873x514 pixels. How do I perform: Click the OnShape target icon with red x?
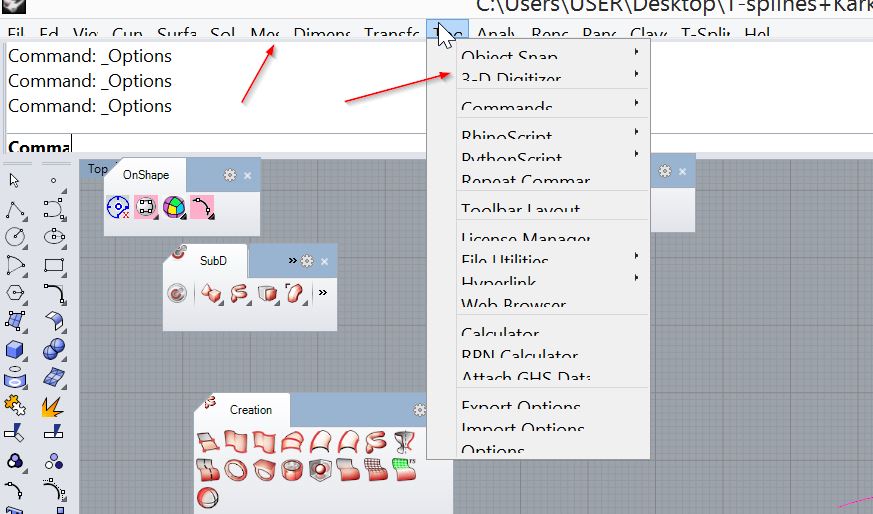[118, 207]
